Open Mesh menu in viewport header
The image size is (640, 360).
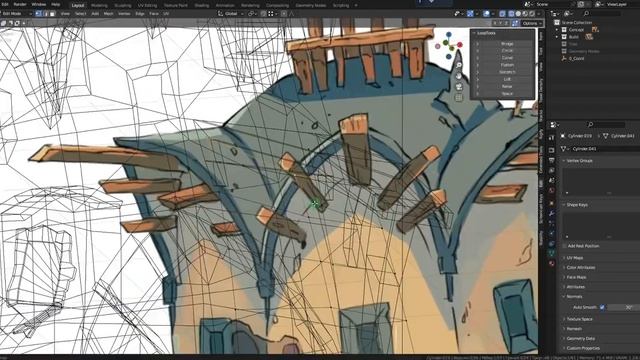[x=108, y=13]
